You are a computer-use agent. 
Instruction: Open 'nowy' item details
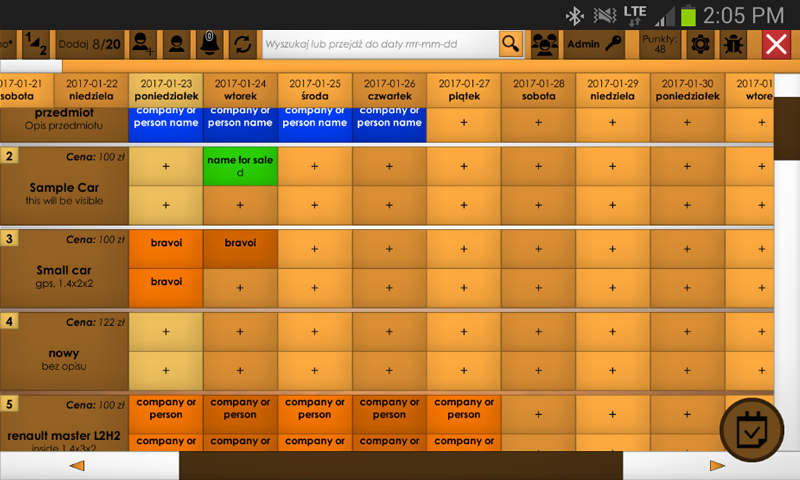(x=64, y=351)
